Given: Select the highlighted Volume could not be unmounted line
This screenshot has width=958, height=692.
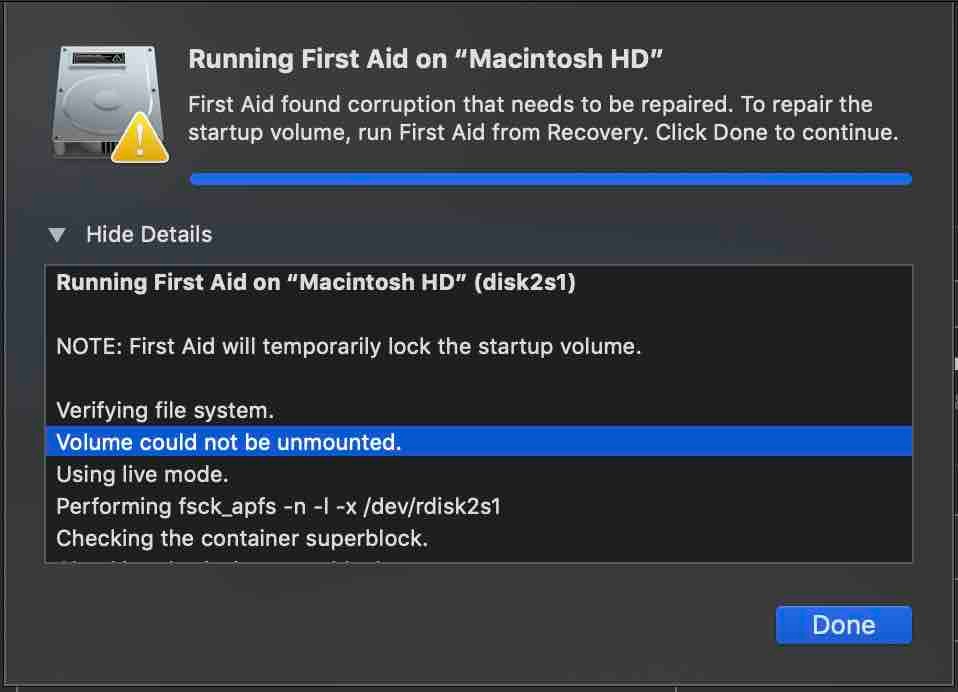Looking at the screenshot, I should (229, 442).
